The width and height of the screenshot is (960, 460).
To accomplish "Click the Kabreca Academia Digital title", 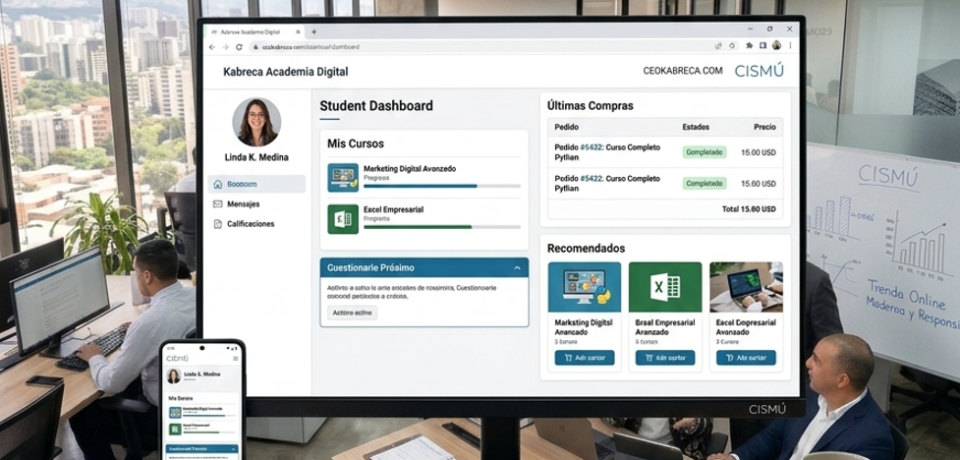I will 285,72.
